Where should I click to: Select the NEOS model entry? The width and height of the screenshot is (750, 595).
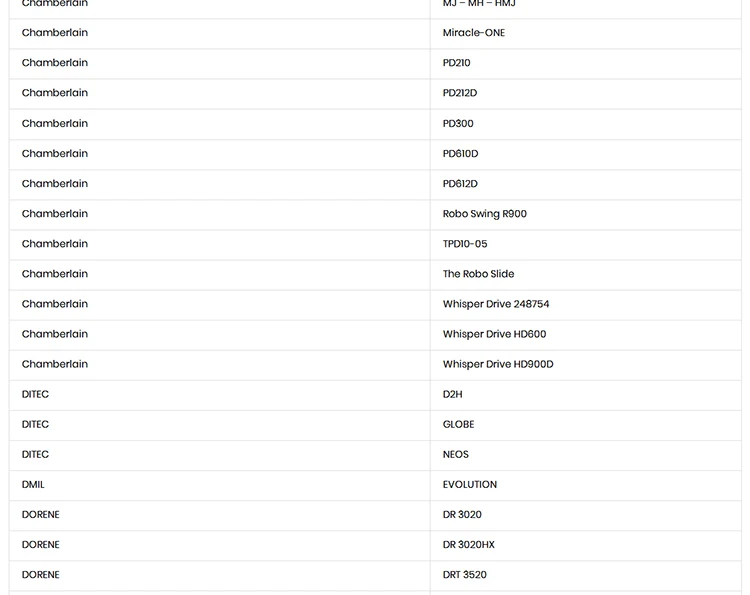click(585, 455)
